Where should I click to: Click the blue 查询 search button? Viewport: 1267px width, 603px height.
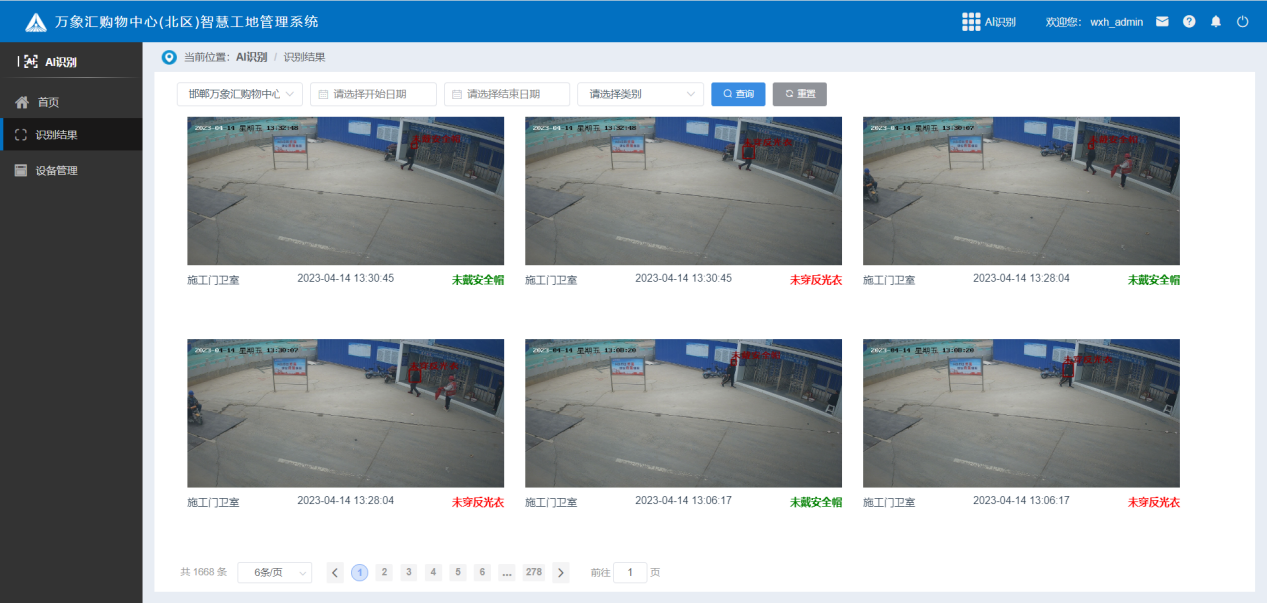738,94
